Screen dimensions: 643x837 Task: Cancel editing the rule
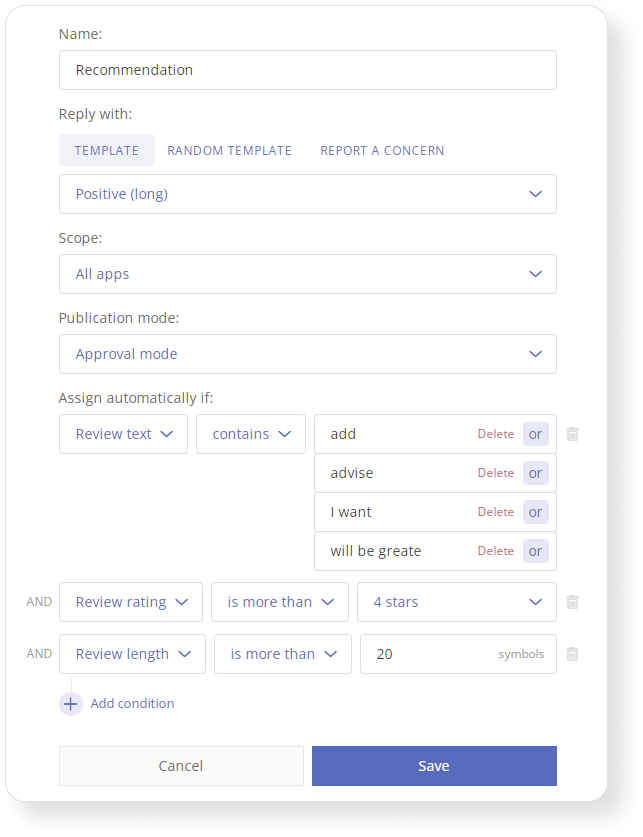pyautogui.click(x=181, y=766)
